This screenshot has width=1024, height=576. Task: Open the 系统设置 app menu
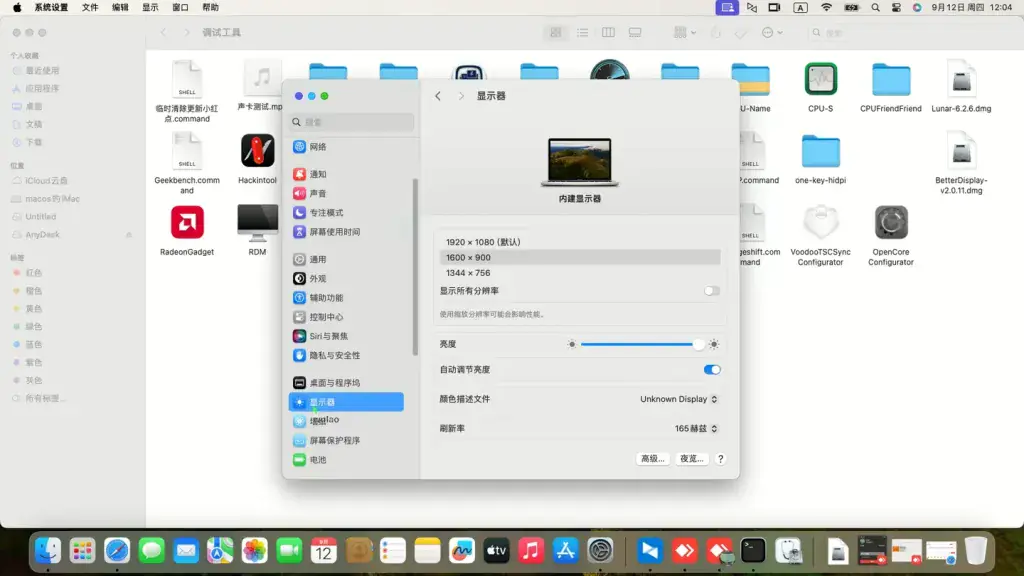[x=51, y=7]
